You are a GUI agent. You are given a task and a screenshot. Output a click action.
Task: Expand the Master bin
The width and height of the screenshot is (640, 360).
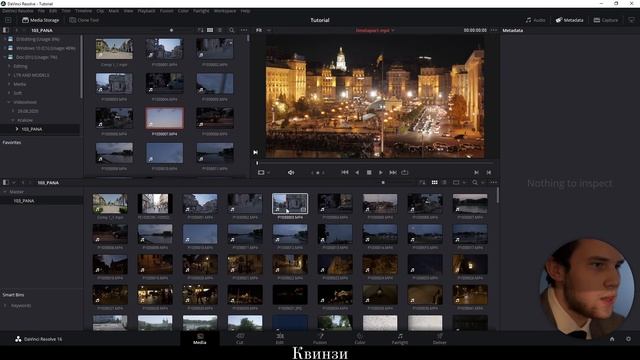coord(5,192)
